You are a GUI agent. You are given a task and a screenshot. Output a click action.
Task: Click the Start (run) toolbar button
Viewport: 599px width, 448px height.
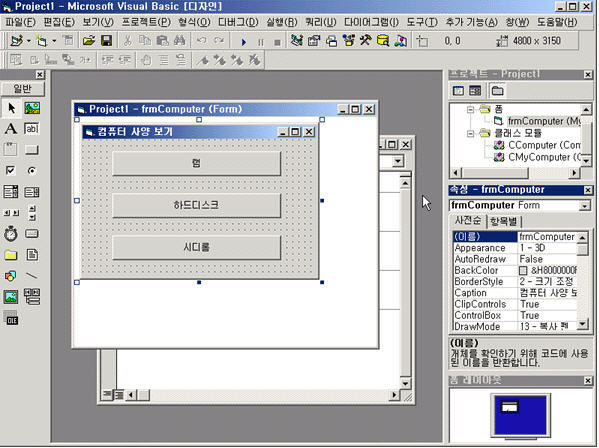click(244, 41)
